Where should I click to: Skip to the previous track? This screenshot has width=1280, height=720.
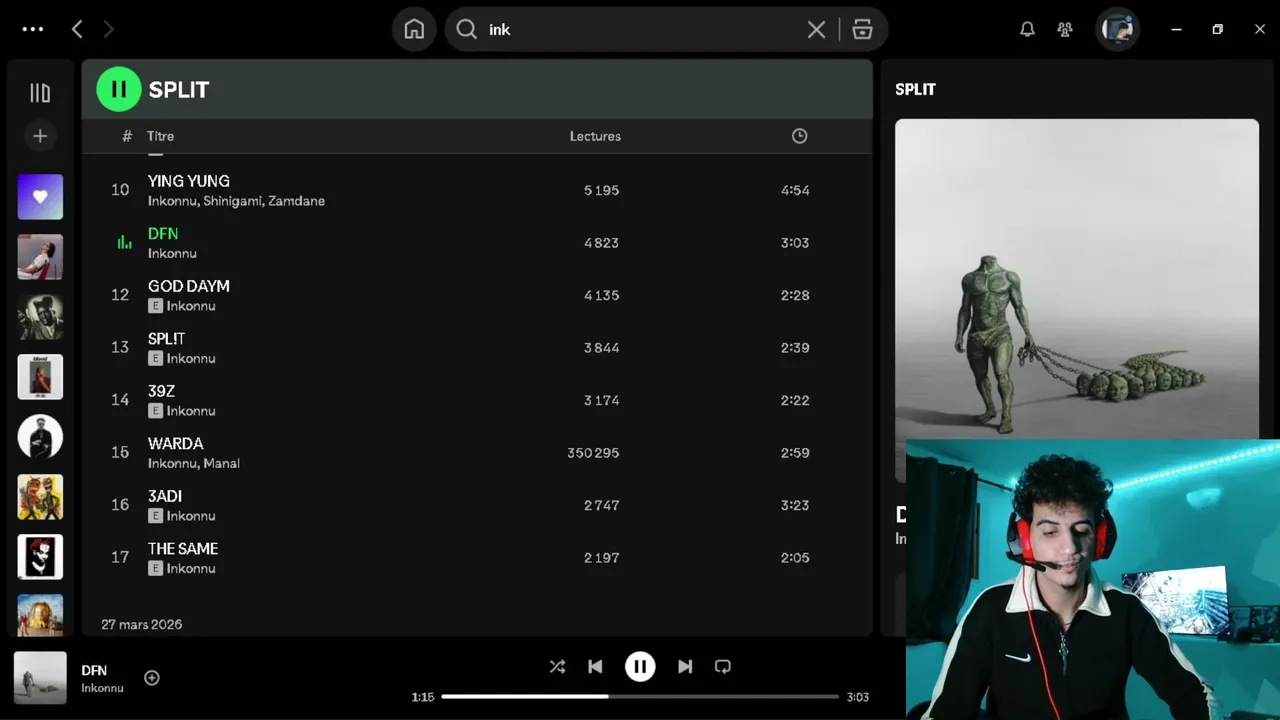click(x=595, y=667)
